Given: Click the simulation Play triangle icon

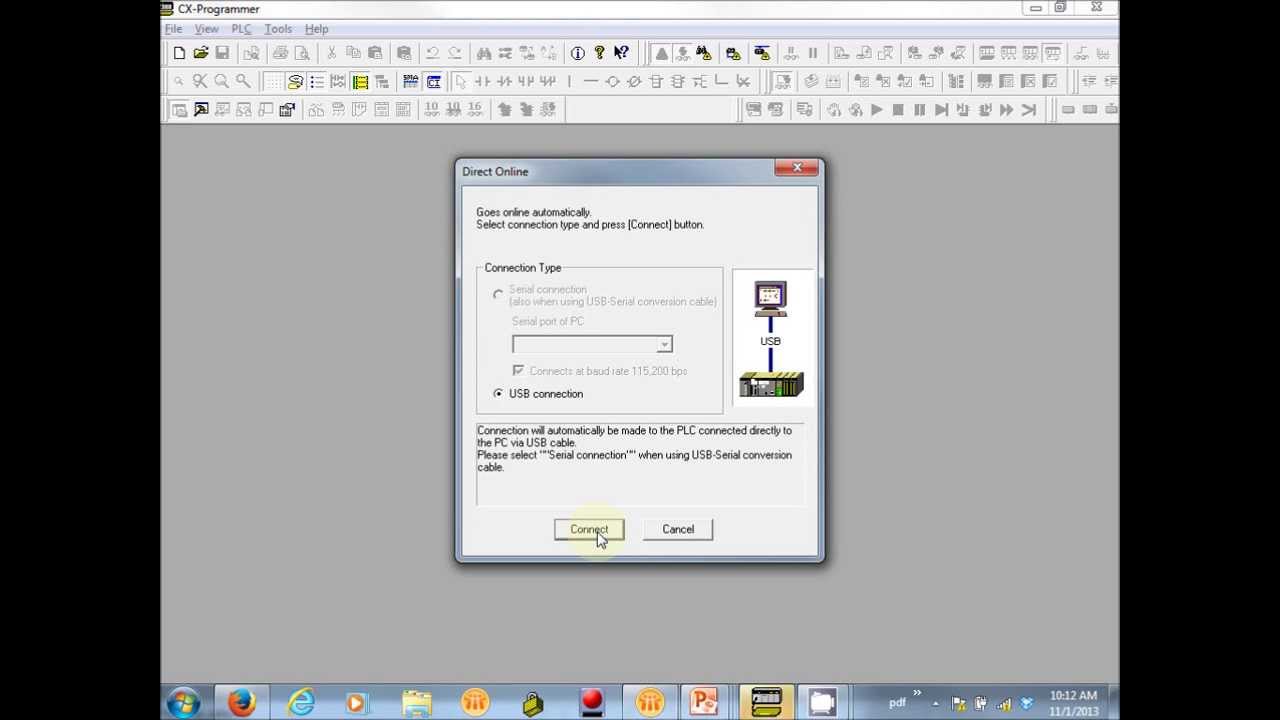Looking at the screenshot, I should (876, 110).
